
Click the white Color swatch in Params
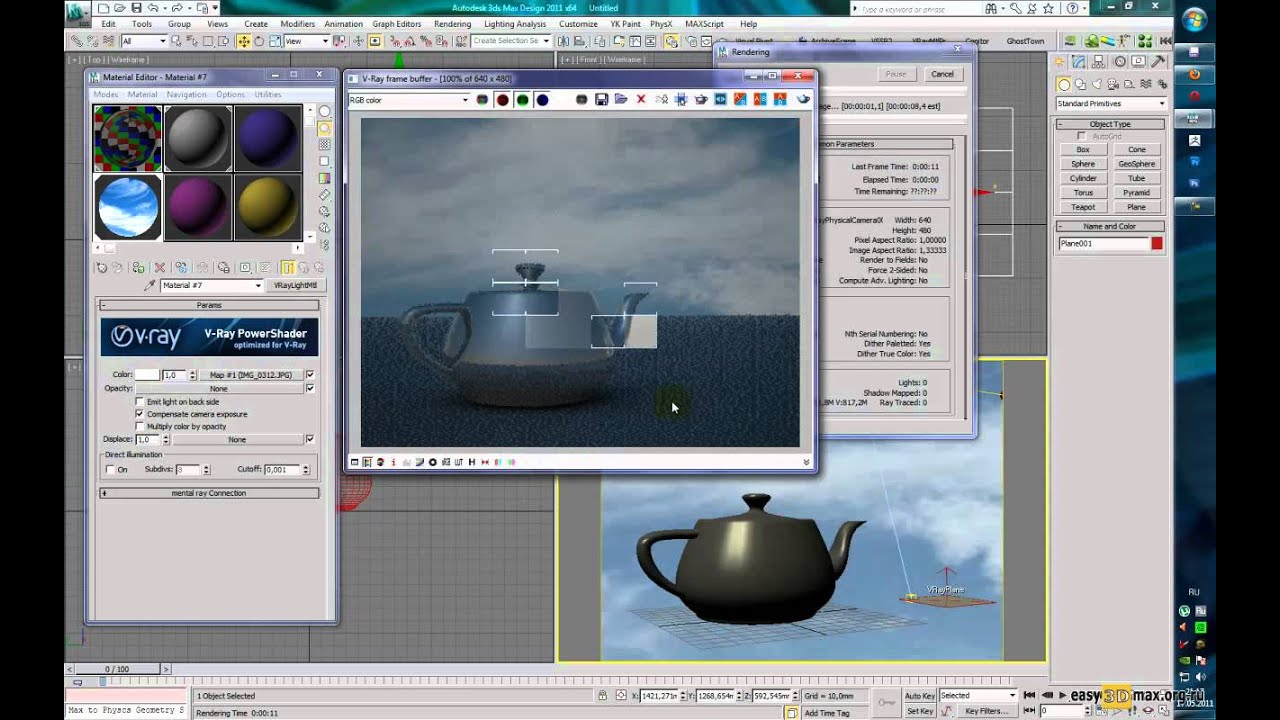pyautogui.click(x=147, y=375)
